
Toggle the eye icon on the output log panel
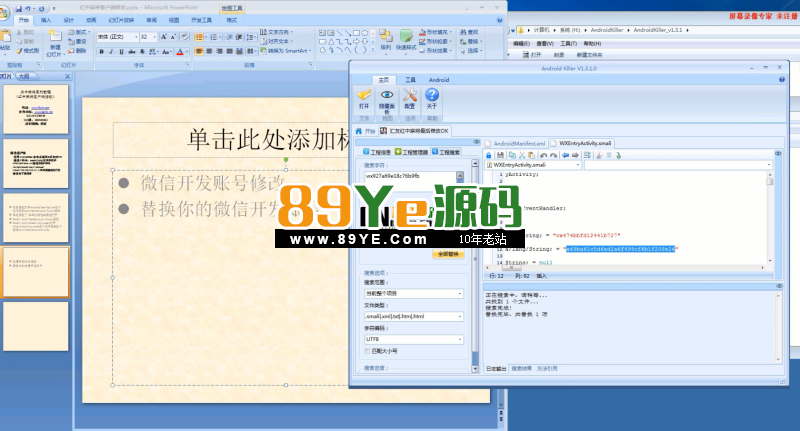click(779, 286)
